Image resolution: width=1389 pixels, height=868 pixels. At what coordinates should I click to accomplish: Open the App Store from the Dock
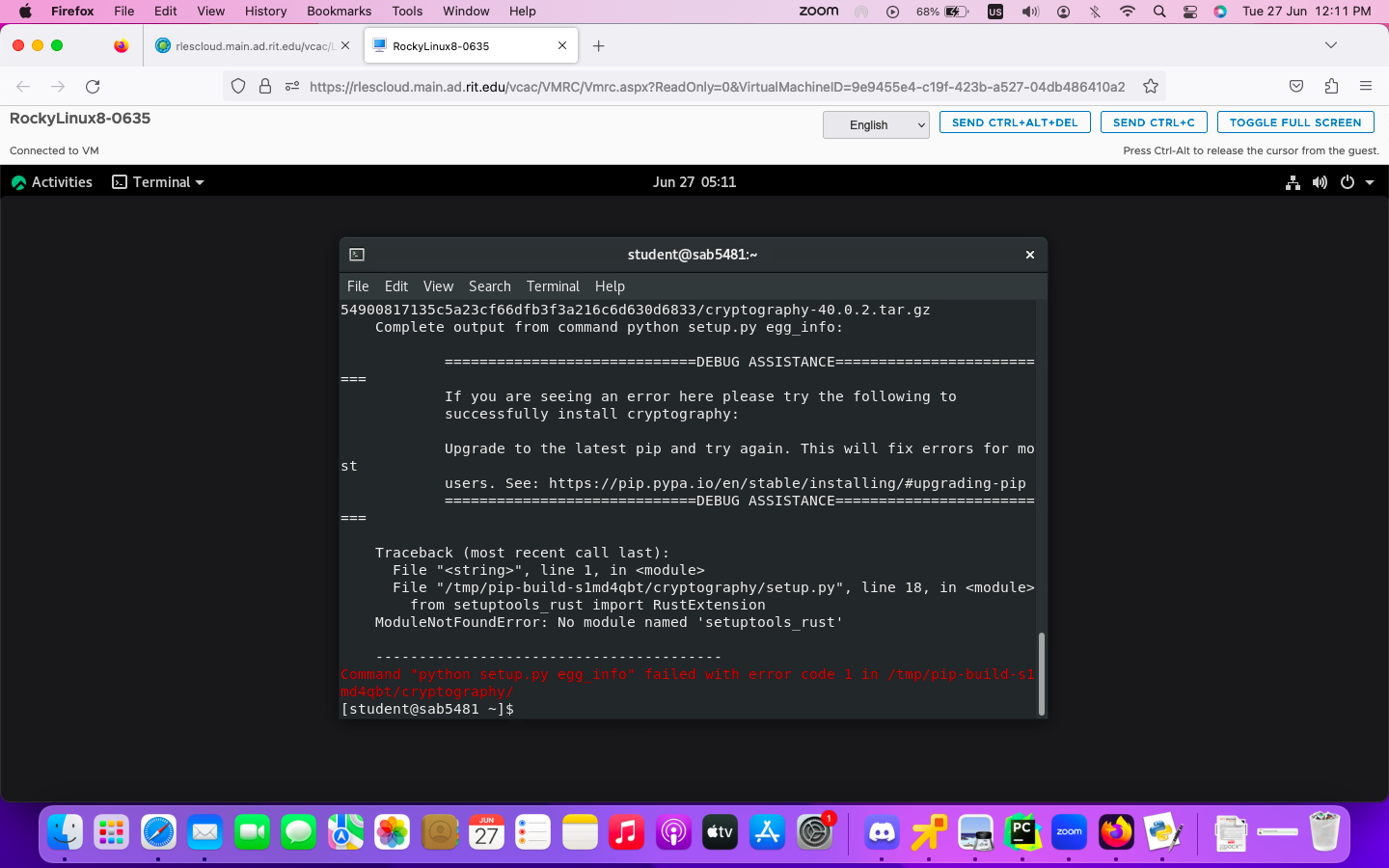(766, 831)
